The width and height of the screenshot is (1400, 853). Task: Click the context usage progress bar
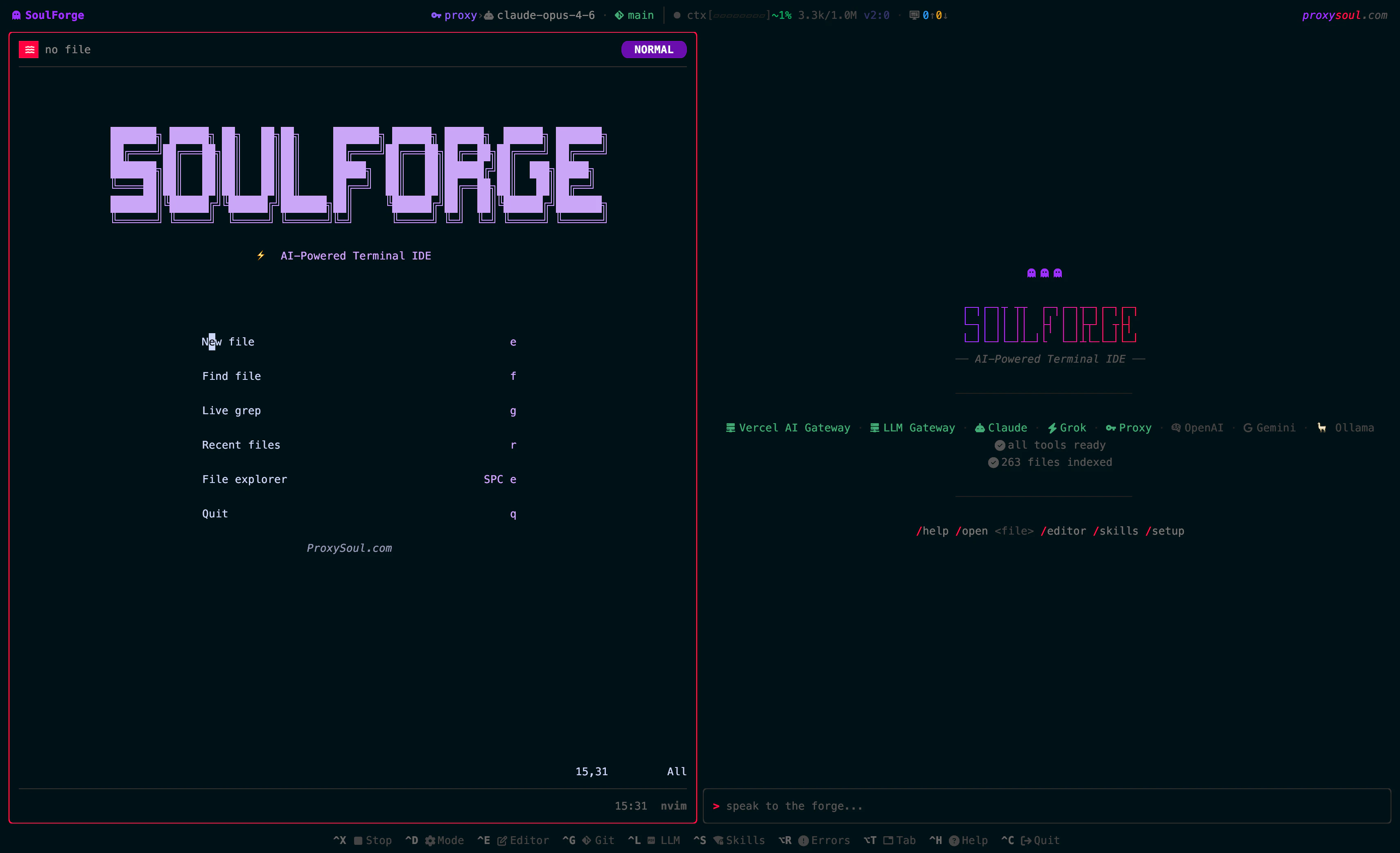point(738,15)
